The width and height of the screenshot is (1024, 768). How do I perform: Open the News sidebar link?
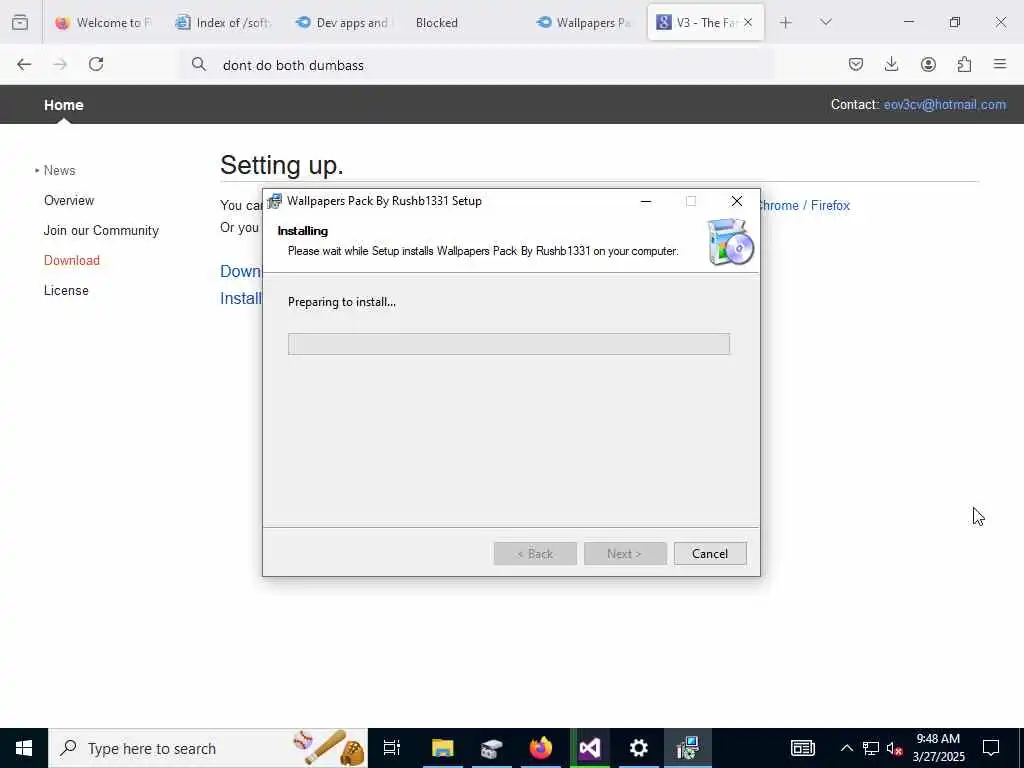pyautogui.click(x=59, y=170)
